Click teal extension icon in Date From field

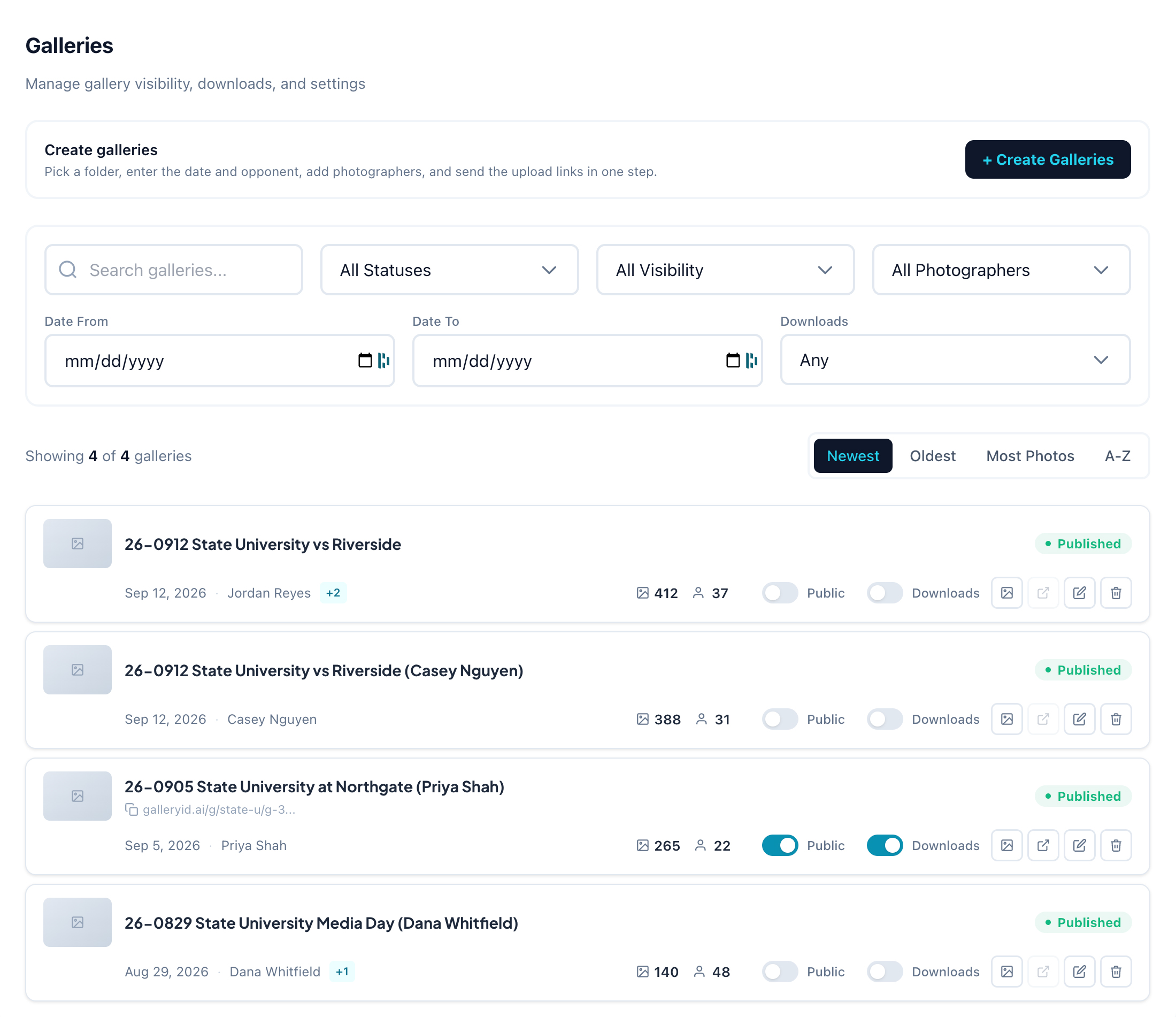pyautogui.click(x=383, y=360)
